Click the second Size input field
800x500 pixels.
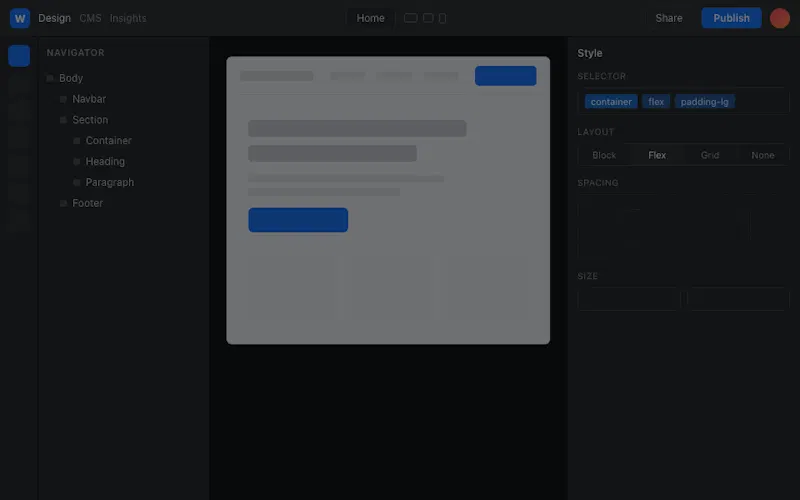point(738,299)
